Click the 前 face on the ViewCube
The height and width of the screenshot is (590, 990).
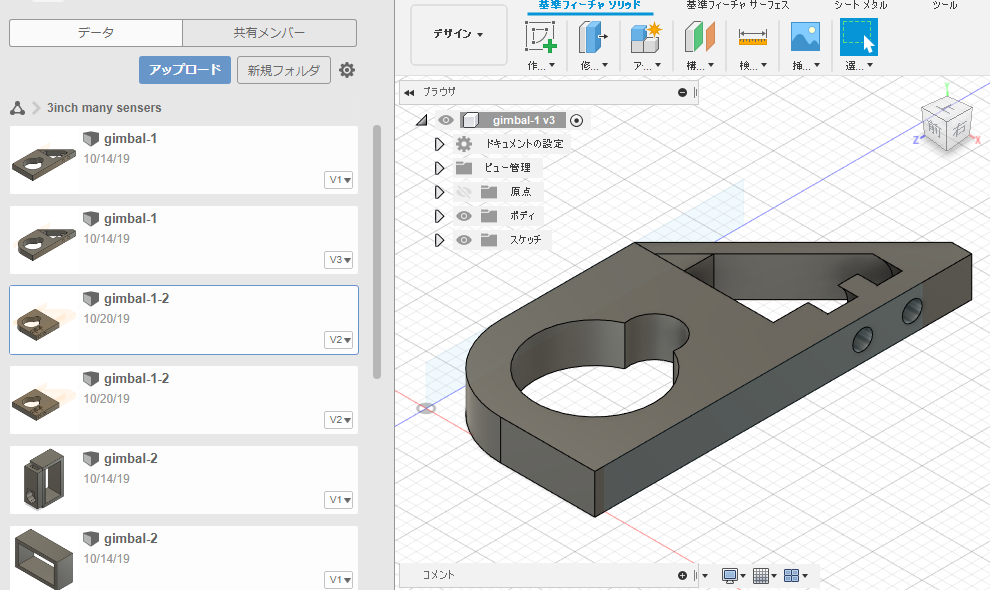point(935,130)
